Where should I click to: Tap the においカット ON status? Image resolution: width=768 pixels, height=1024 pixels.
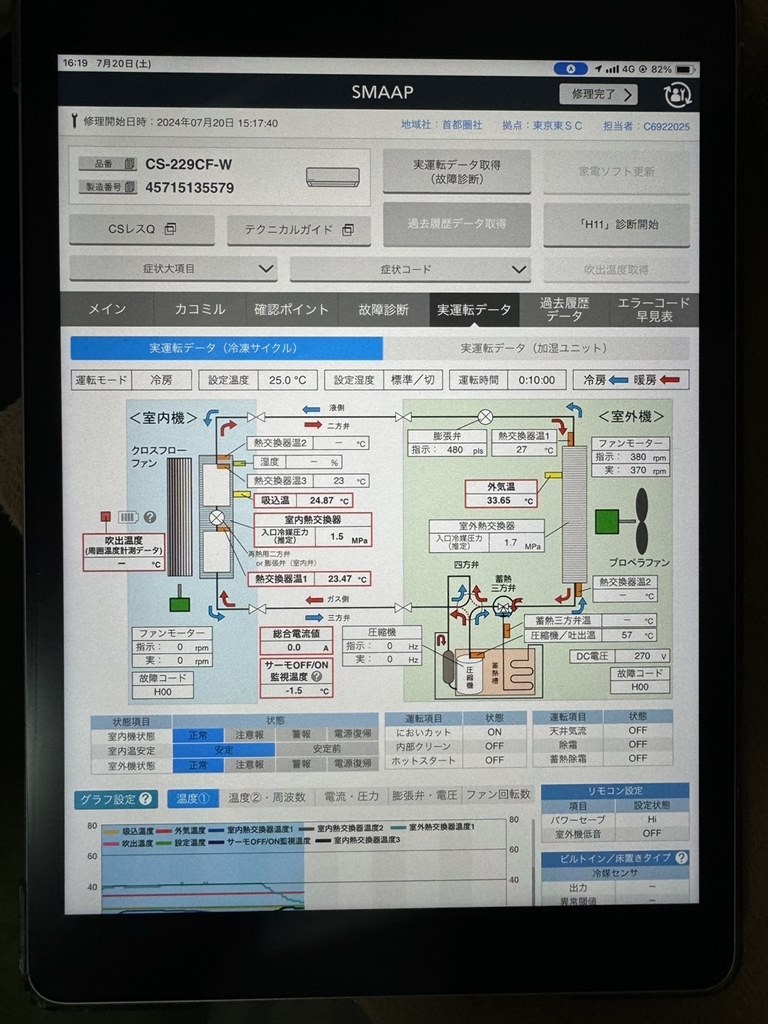(x=494, y=732)
